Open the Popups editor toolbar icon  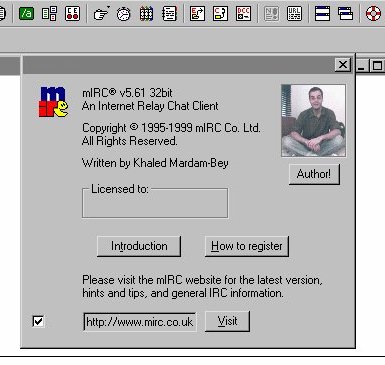[49, 13]
